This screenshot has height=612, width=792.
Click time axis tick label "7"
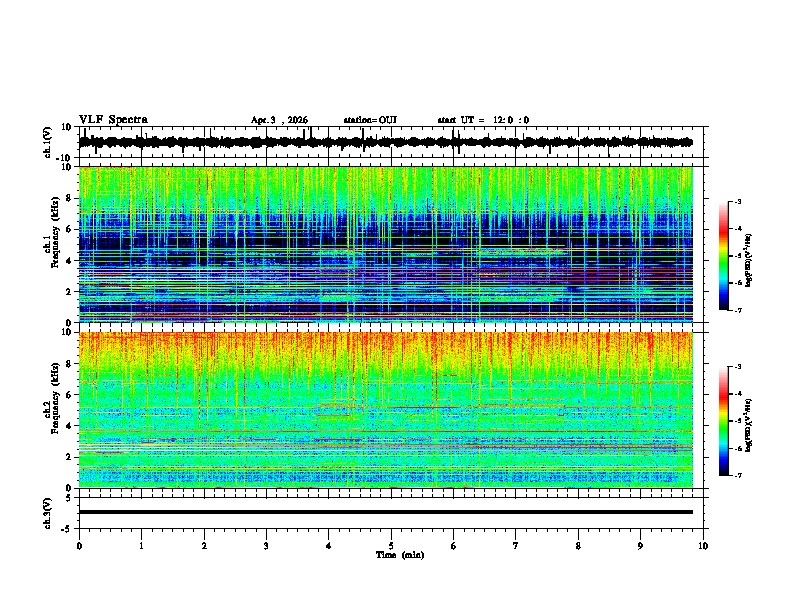516,546
